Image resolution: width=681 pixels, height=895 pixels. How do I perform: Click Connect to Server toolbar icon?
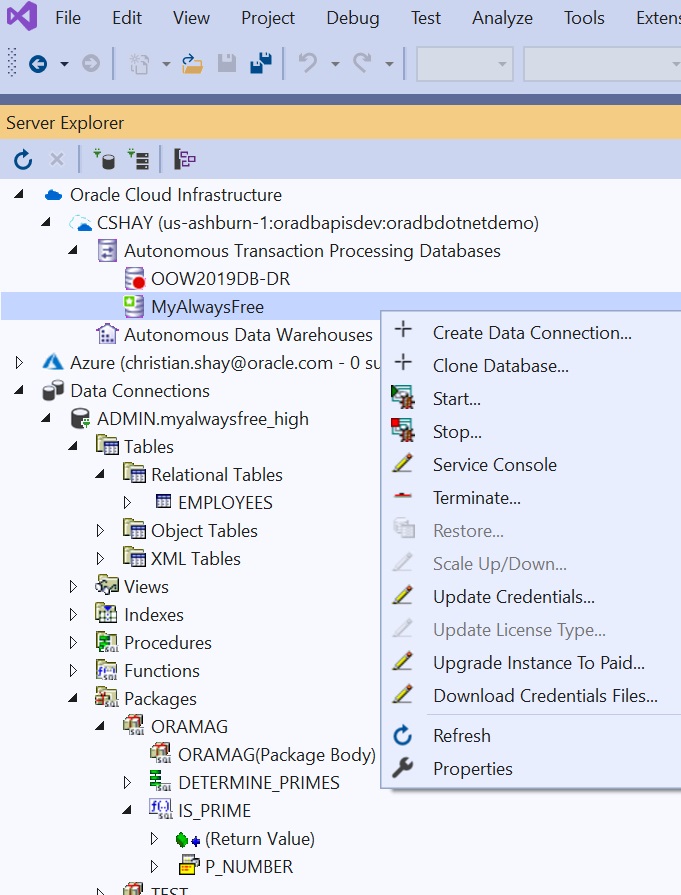coord(138,159)
